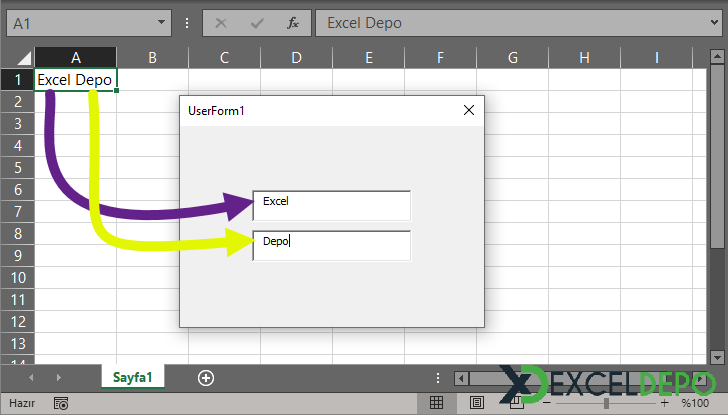Select column F header
Viewport: 728px width, 415px height.
click(440, 58)
